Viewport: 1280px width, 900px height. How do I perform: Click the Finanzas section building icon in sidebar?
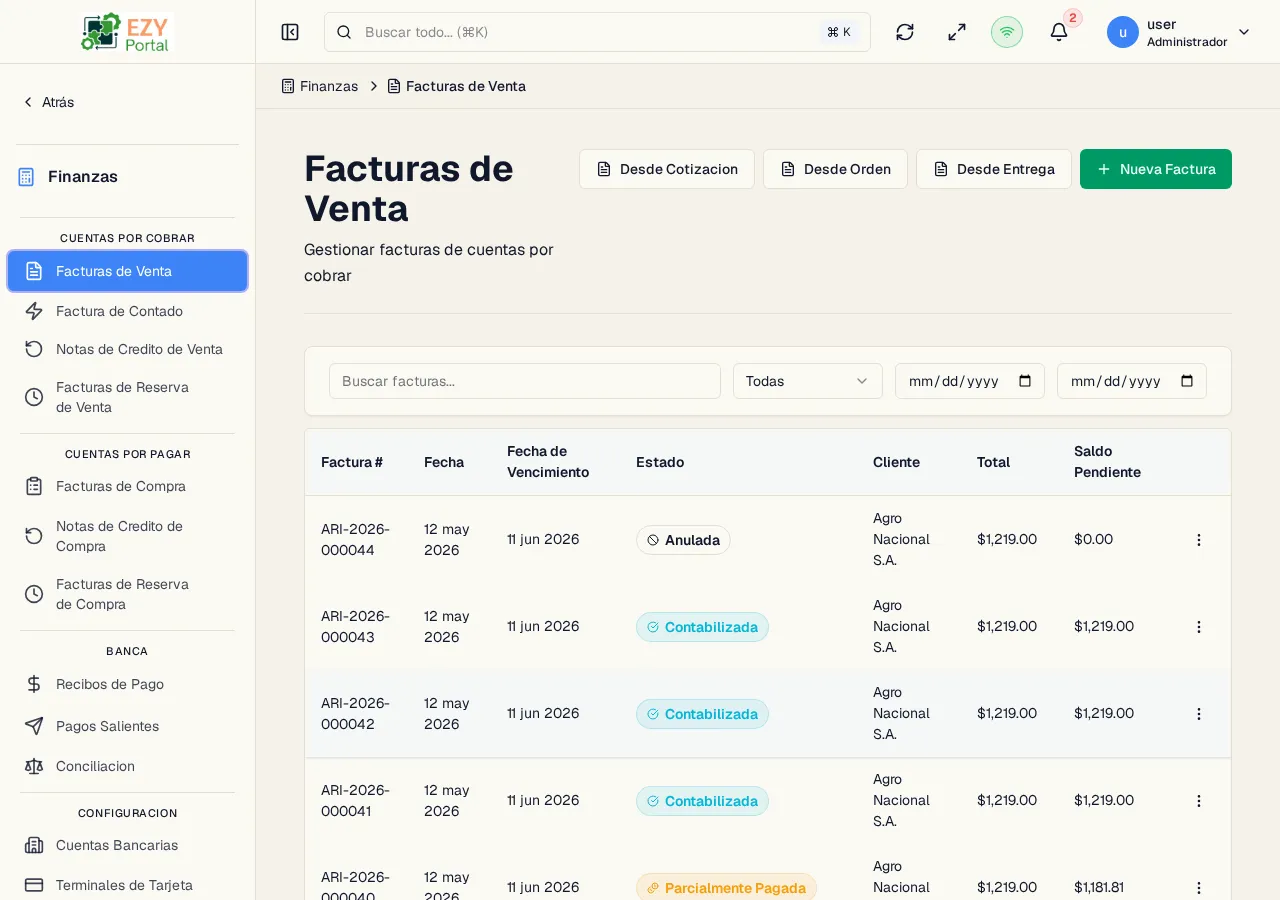point(26,177)
